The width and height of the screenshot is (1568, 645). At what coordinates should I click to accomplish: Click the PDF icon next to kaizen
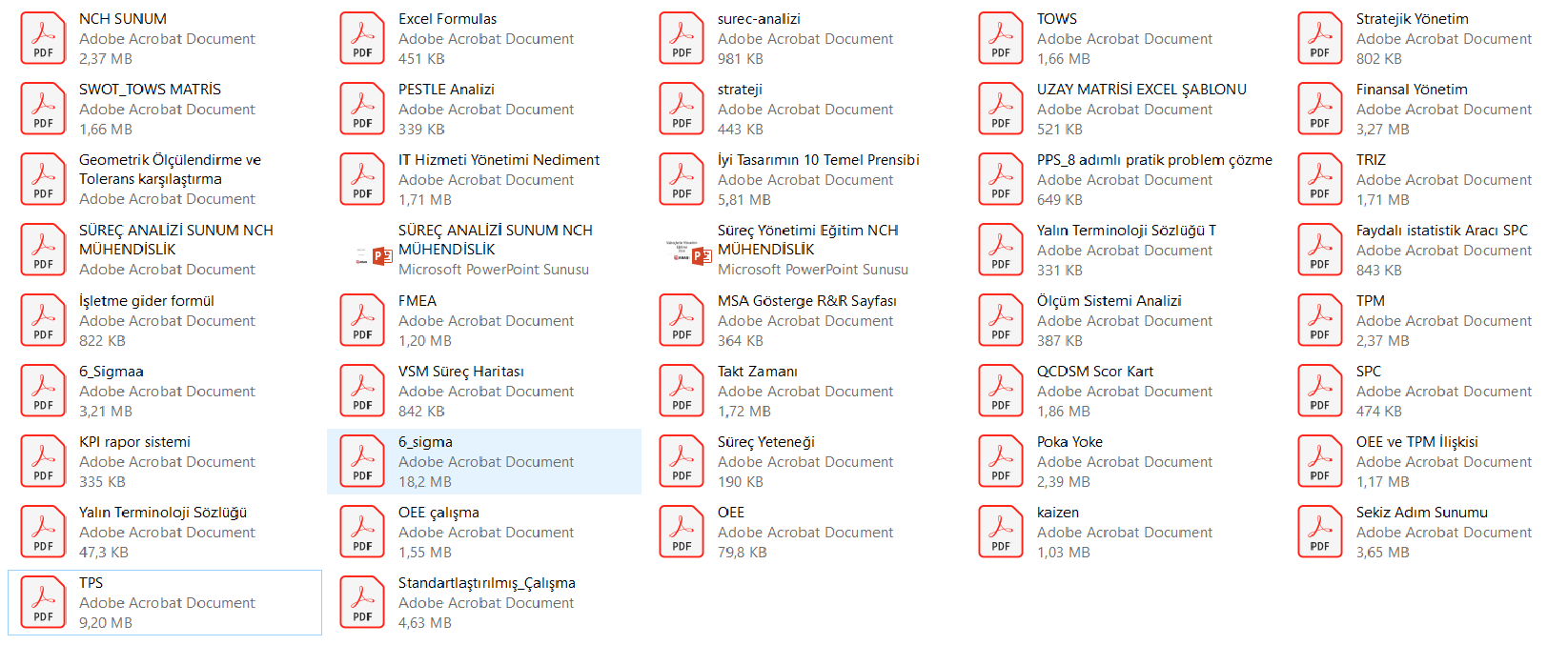coord(1001,533)
